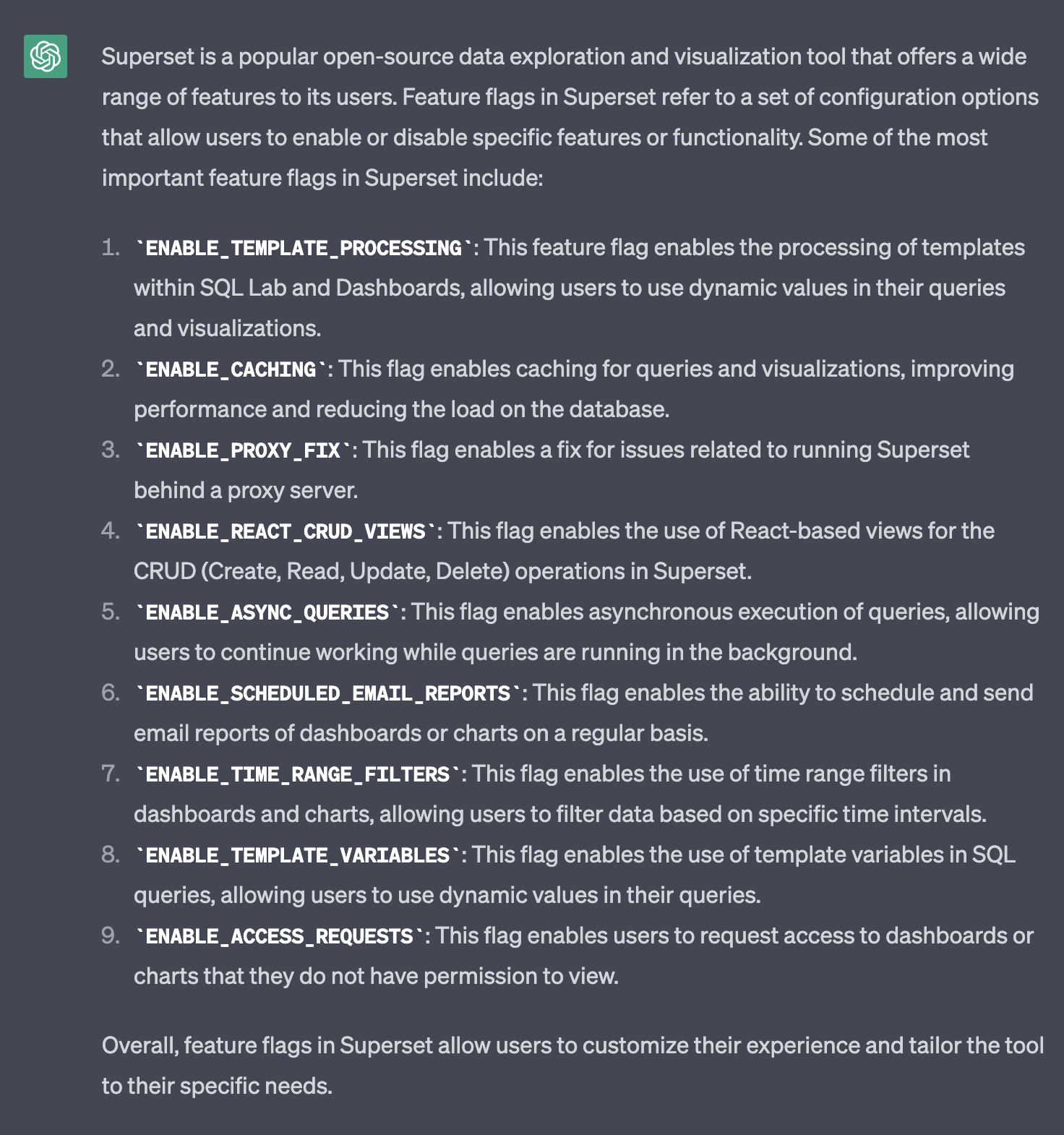
Task: Click the ENABLE_SCHEDULED_EMAIL_REPORTS code label
Action: (328, 694)
